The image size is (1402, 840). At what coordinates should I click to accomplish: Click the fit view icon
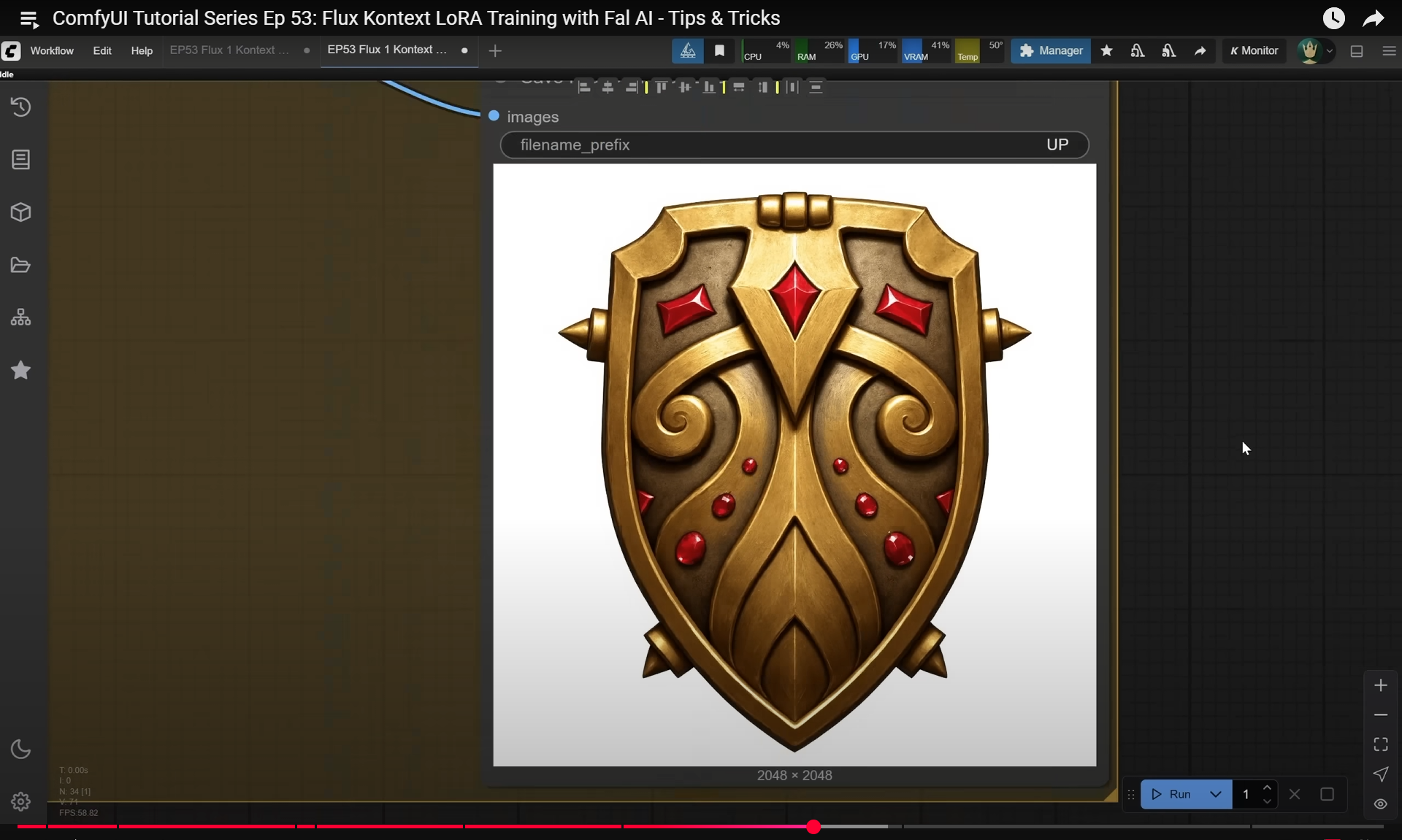pyautogui.click(x=1380, y=744)
